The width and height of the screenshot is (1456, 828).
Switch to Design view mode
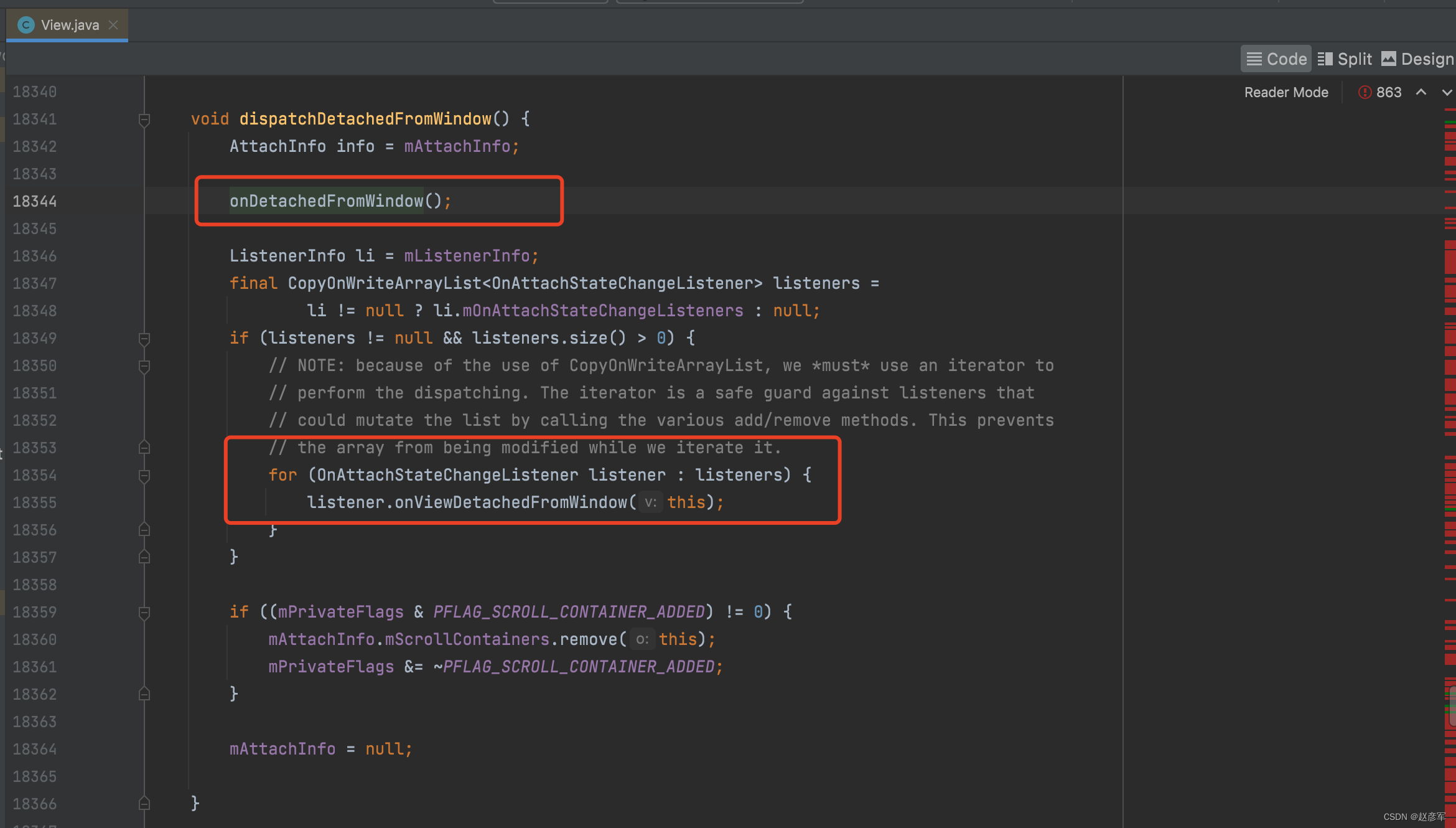(1418, 59)
